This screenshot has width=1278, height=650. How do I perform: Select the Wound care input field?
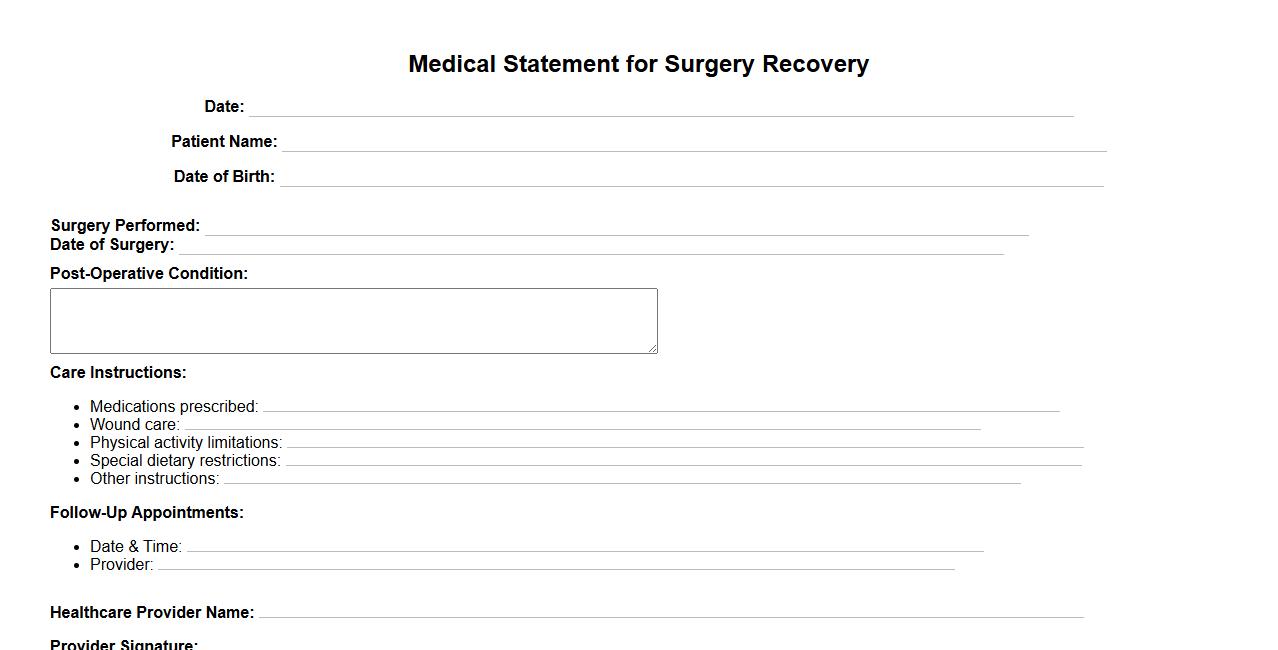(x=580, y=425)
